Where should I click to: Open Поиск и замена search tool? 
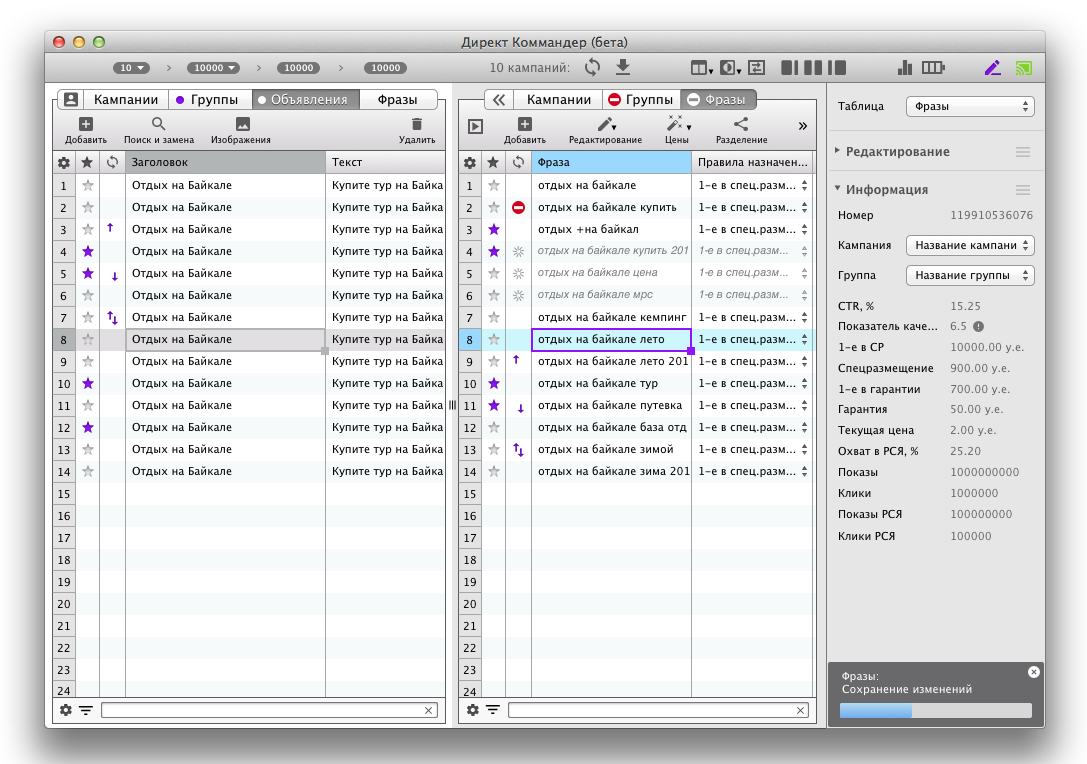[159, 130]
